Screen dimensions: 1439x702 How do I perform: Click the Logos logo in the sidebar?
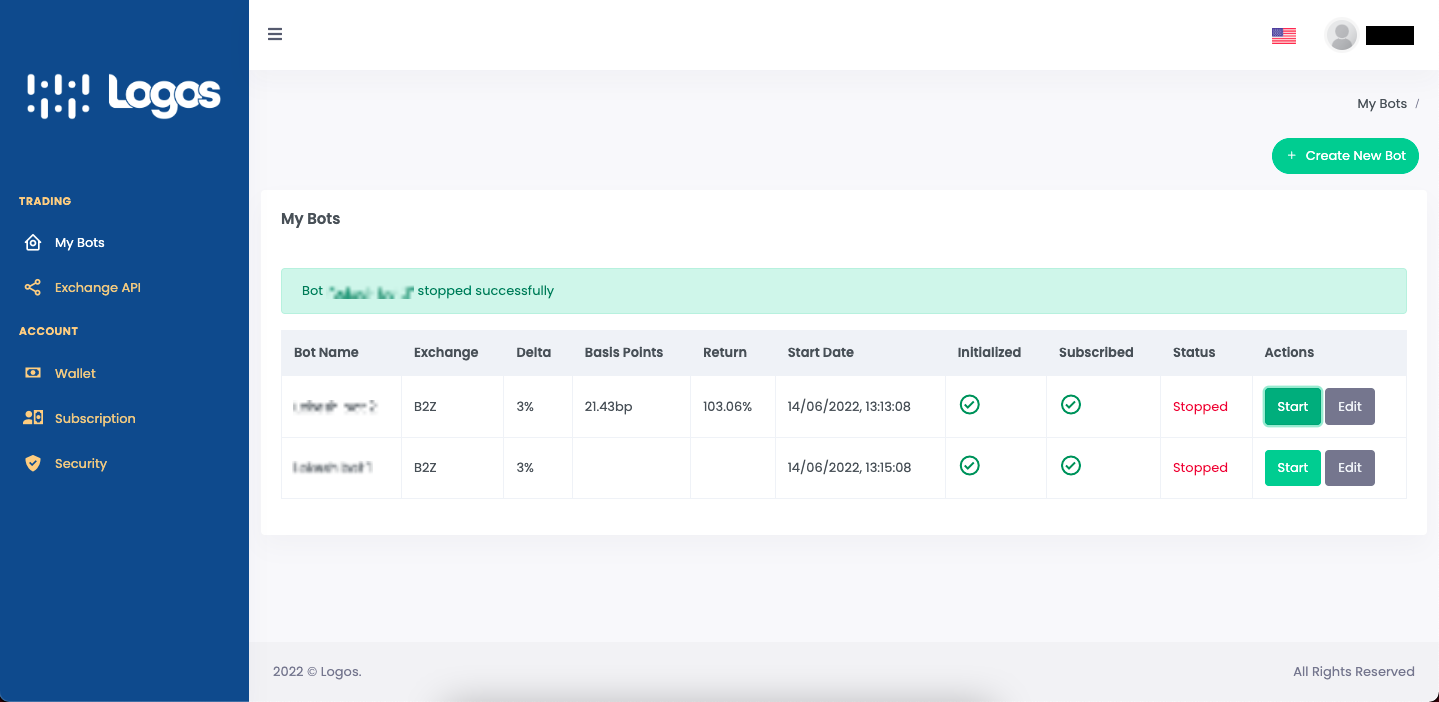click(124, 96)
